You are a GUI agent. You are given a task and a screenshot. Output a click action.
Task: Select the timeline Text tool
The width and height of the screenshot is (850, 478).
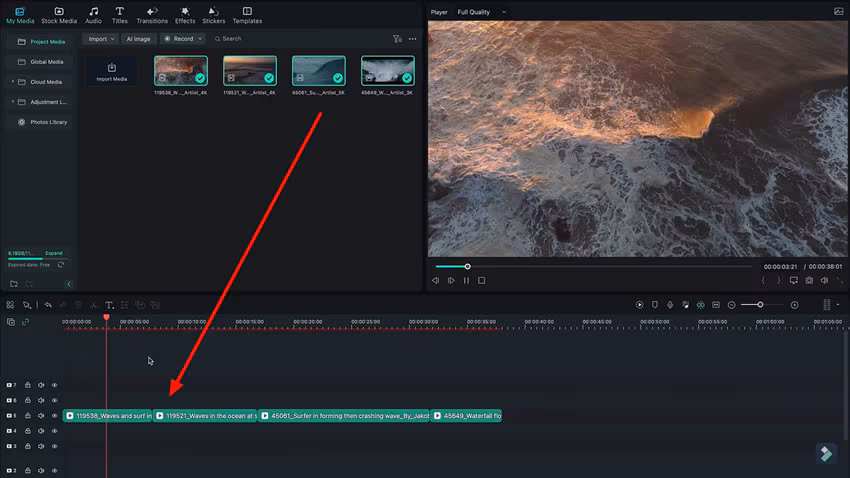[109, 305]
